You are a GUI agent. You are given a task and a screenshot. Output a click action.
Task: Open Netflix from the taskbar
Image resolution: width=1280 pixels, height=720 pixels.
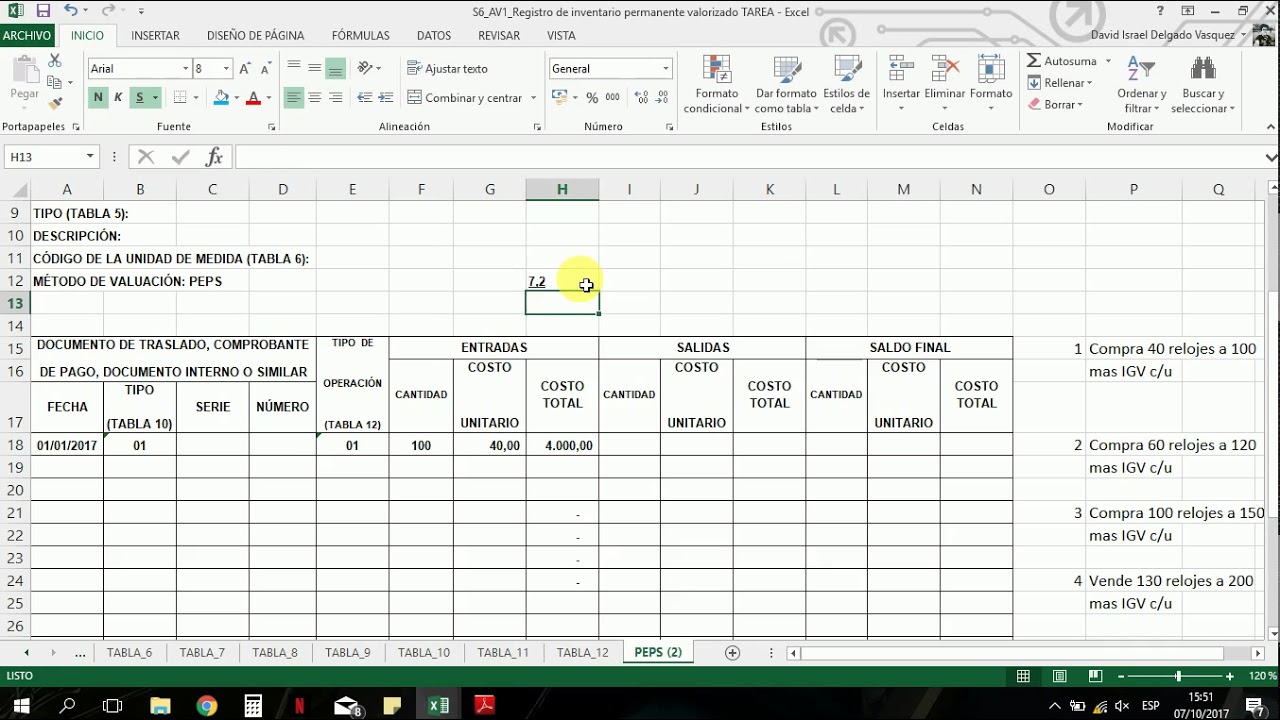[299, 706]
